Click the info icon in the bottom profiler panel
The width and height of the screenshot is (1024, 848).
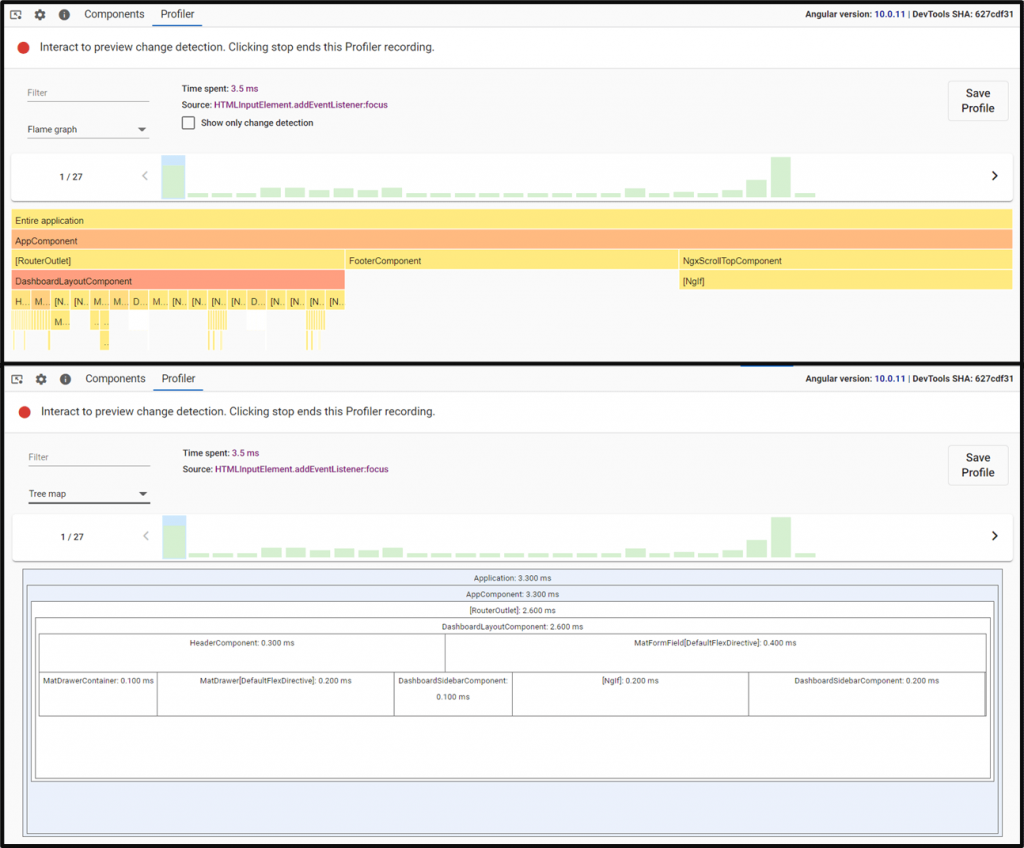(x=65, y=379)
